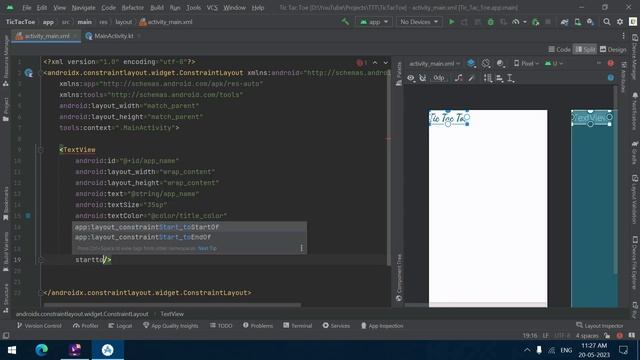Open Search Everywhere magnifier icon
The width and height of the screenshot is (640, 360).
coord(607,22)
